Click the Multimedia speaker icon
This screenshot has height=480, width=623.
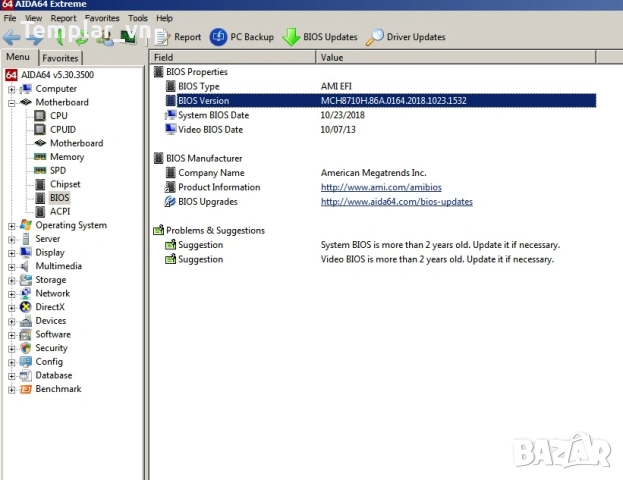tap(25, 266)
